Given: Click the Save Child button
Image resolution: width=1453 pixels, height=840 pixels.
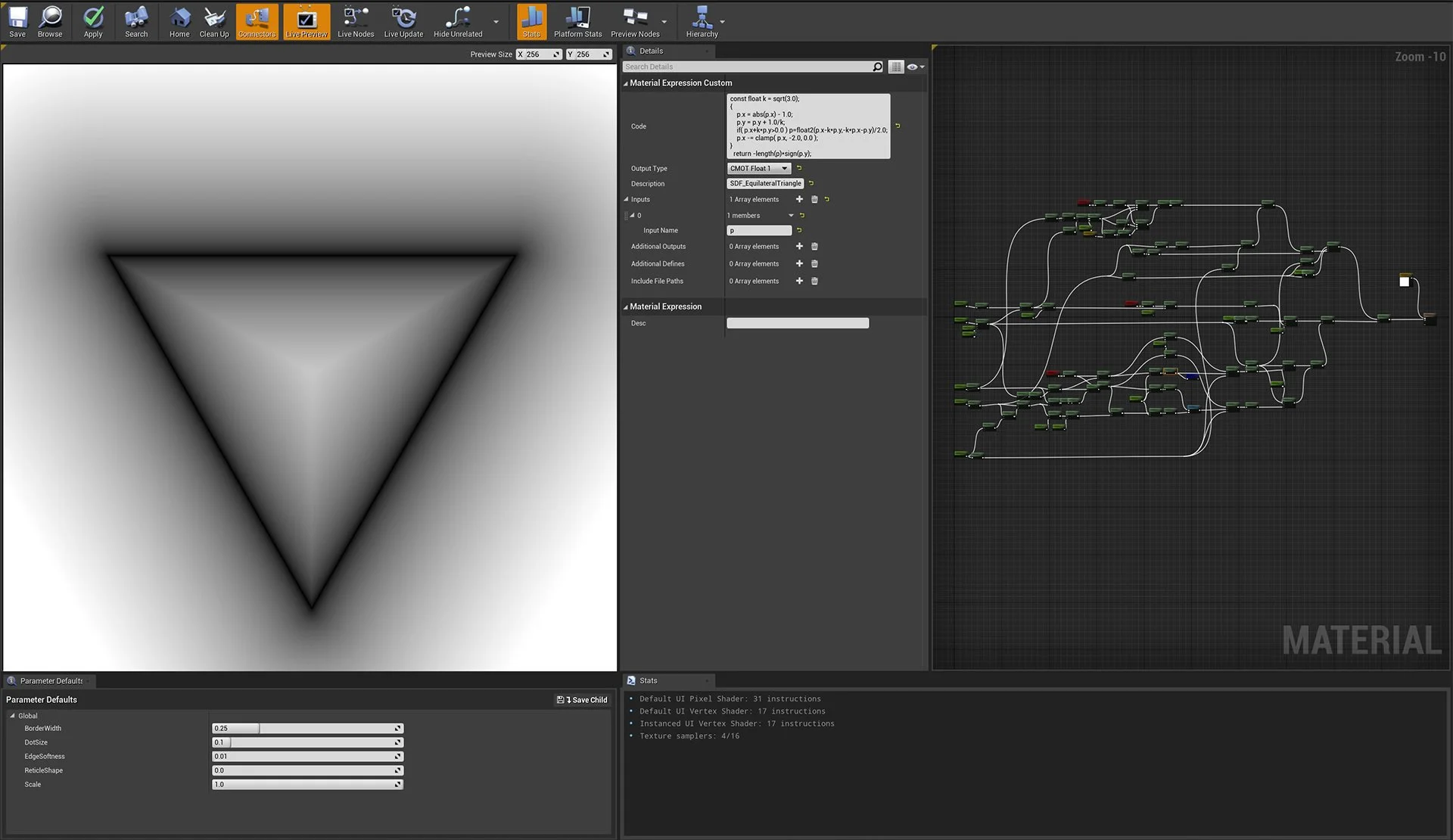Looking at the screenshot, I should pyautogui.click(x=582, y=700).
